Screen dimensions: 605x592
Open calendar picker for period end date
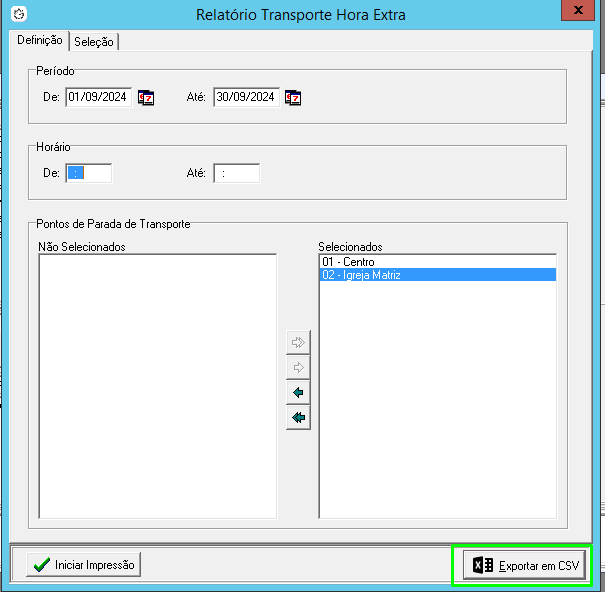tap(293, 98)
